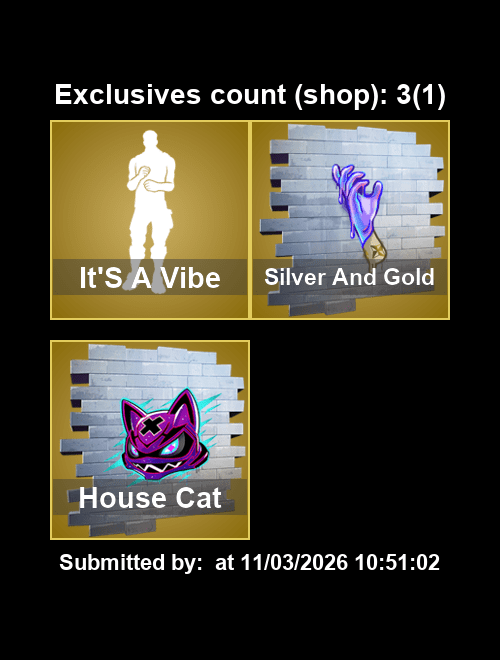Click the X mark on cat's forehead

(151, 426)
